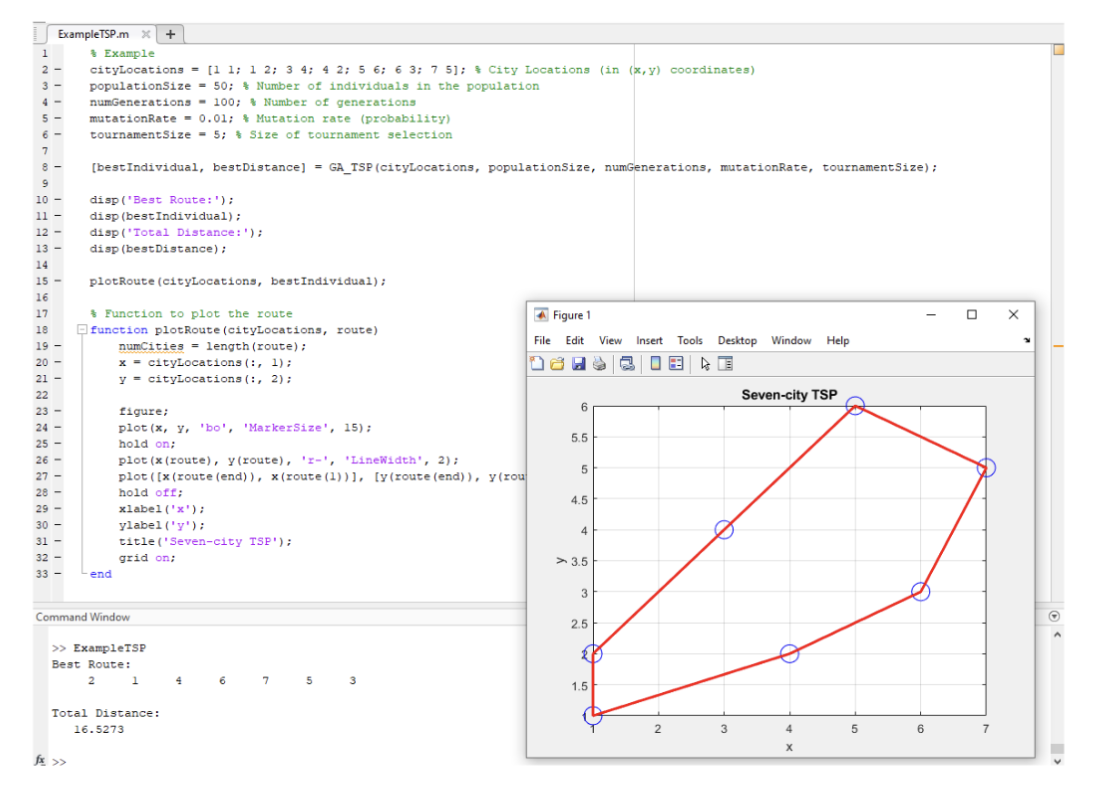Viewport: 1116px width, 804px height.
Task: Select the Edit Plot arrow tool
Action: tap(705, 364)
